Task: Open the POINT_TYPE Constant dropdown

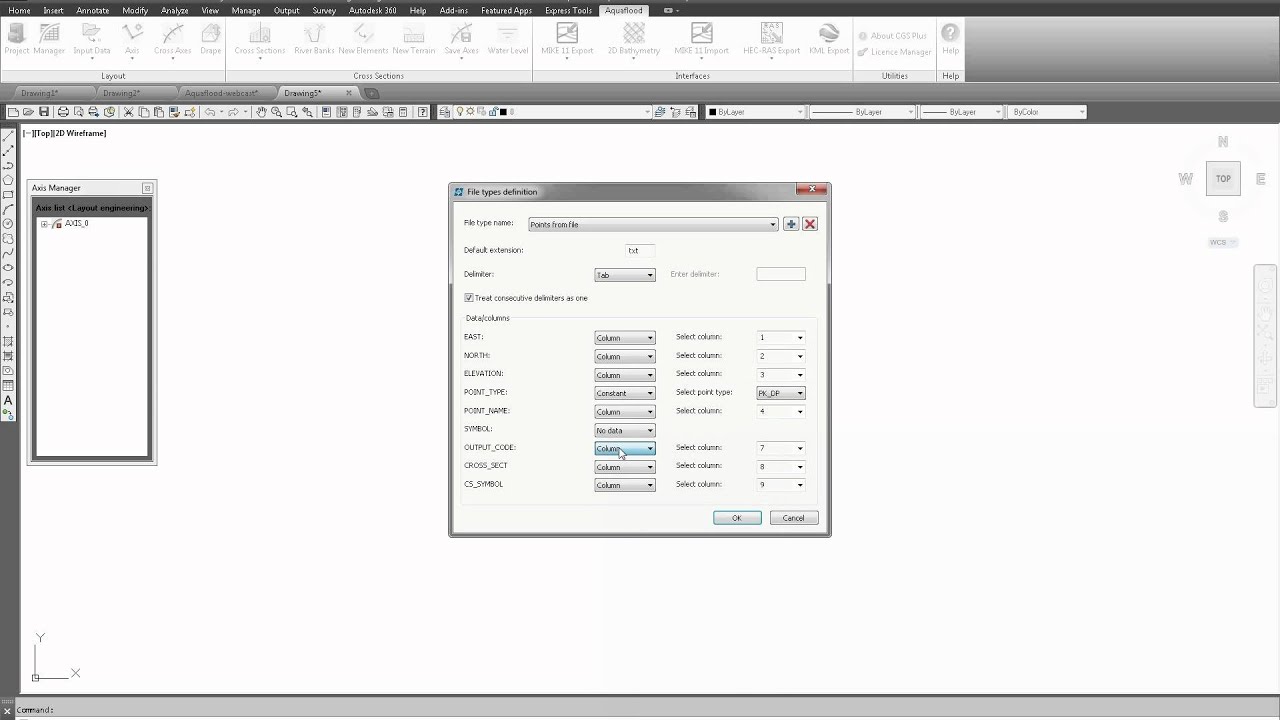Action: coord(625,393)
